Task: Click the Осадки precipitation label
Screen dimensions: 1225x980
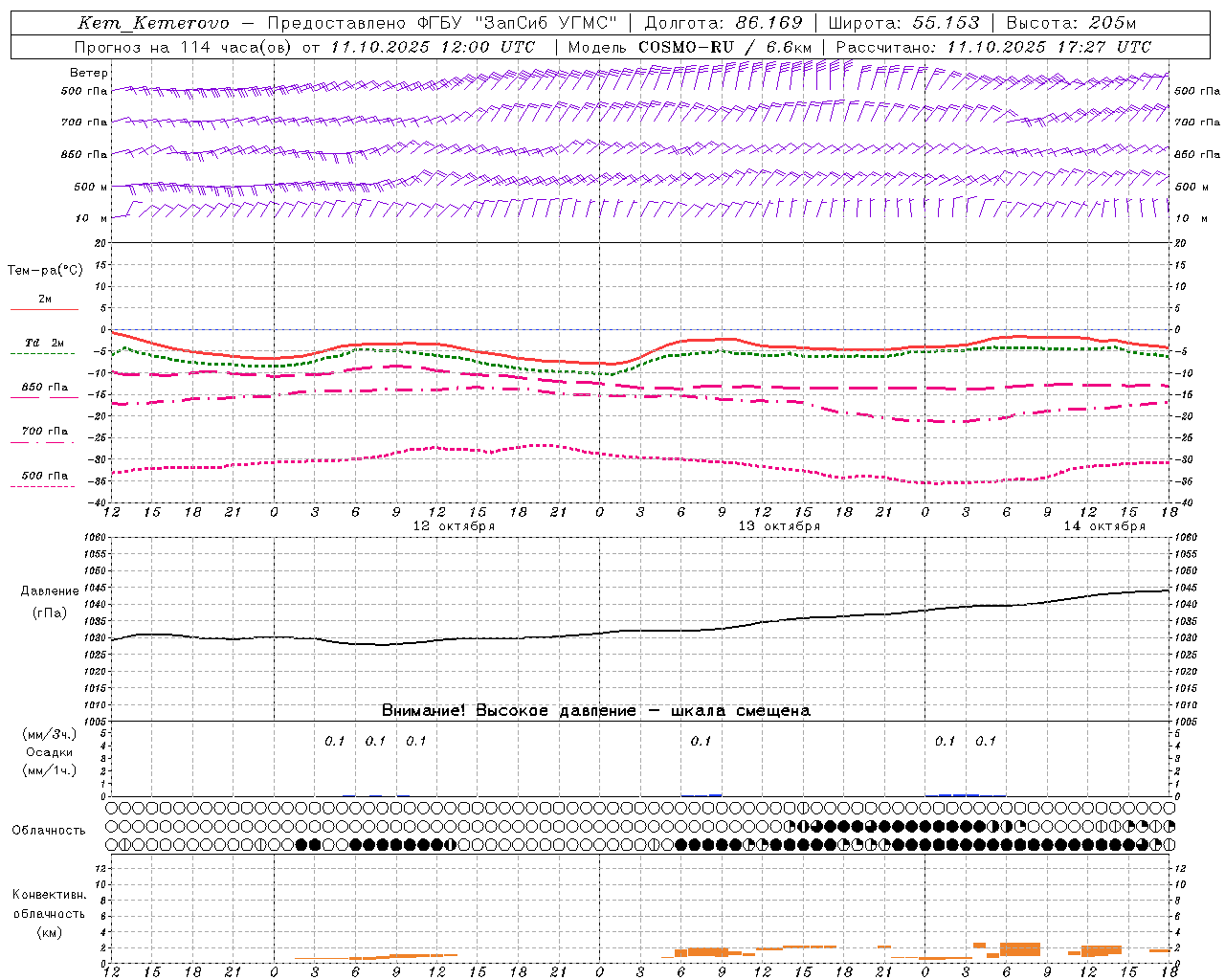Action: tap(50, 752)
